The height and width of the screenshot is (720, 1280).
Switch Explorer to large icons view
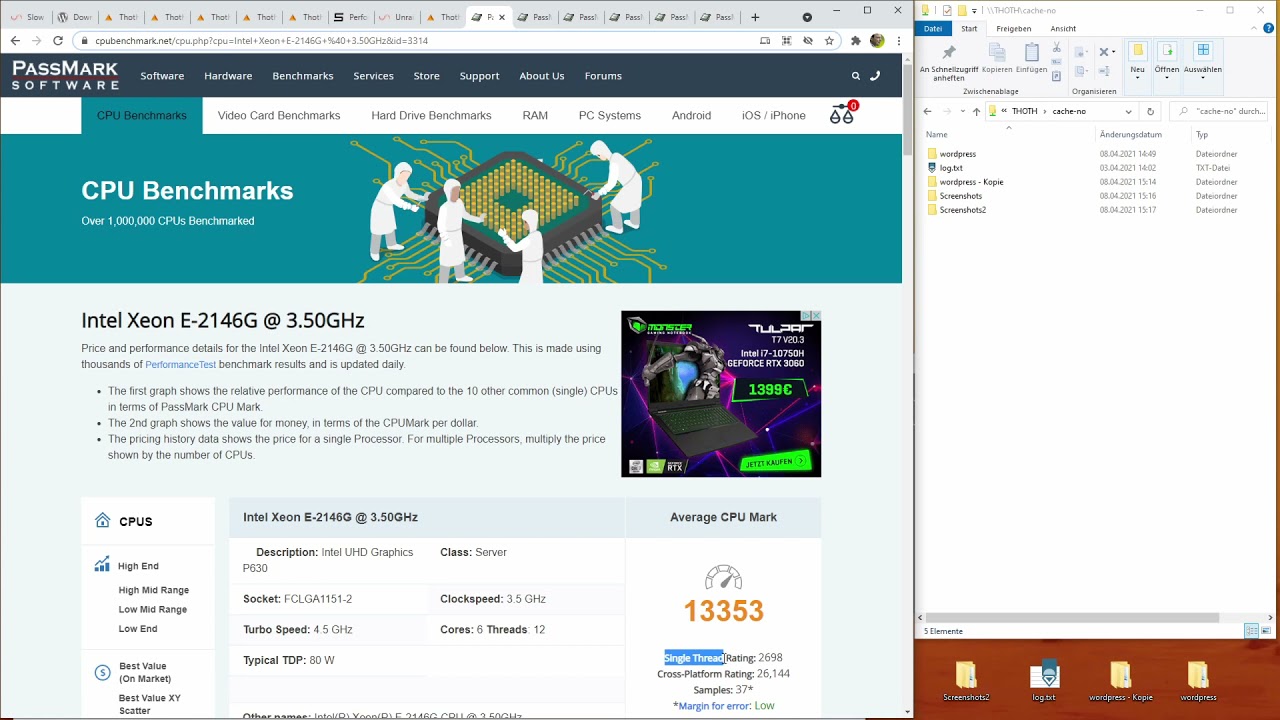pyautogui.click(x=1266, y=631)
